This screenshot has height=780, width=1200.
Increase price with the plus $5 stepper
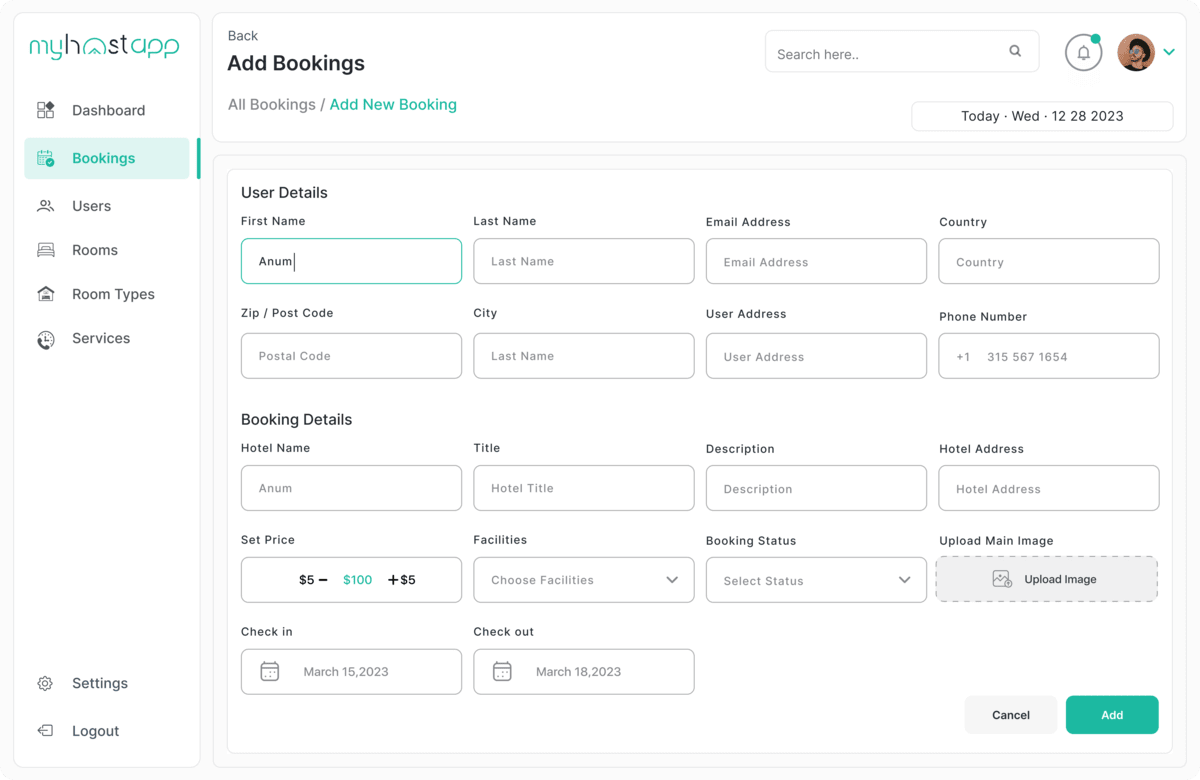pyautogui.click(x=402, y=580)
